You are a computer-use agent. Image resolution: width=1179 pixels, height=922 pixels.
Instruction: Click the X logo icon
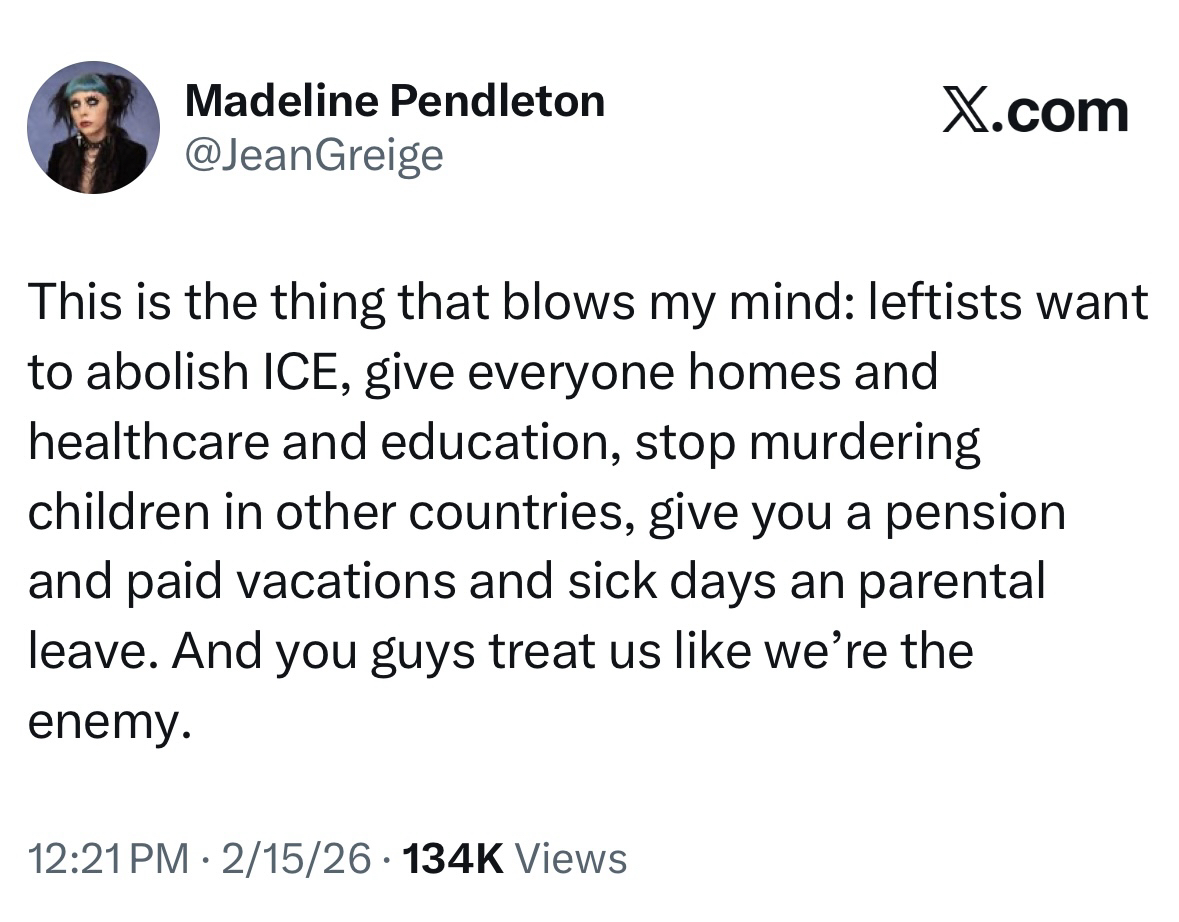967,111
